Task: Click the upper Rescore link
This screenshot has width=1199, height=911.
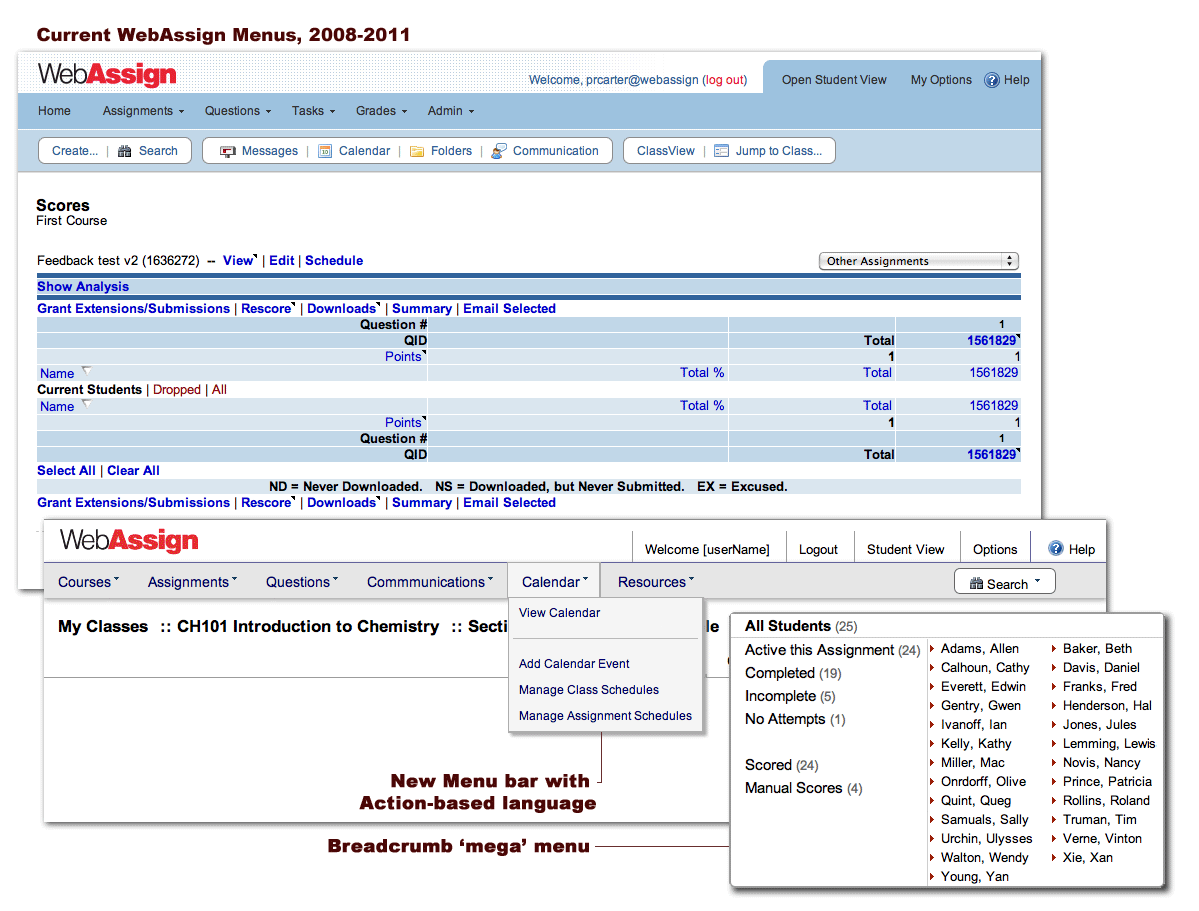Action: (267, 309)
